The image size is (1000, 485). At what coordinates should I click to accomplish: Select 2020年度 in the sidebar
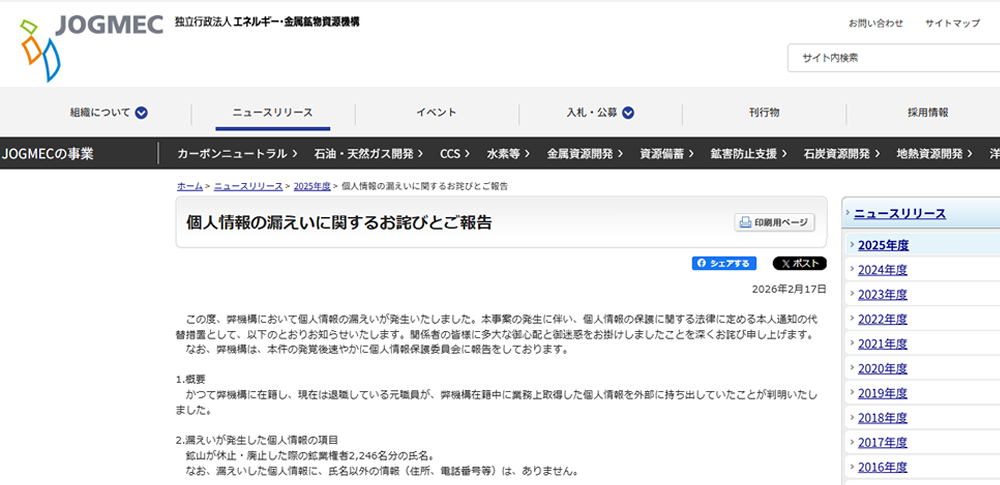[882, 368]
